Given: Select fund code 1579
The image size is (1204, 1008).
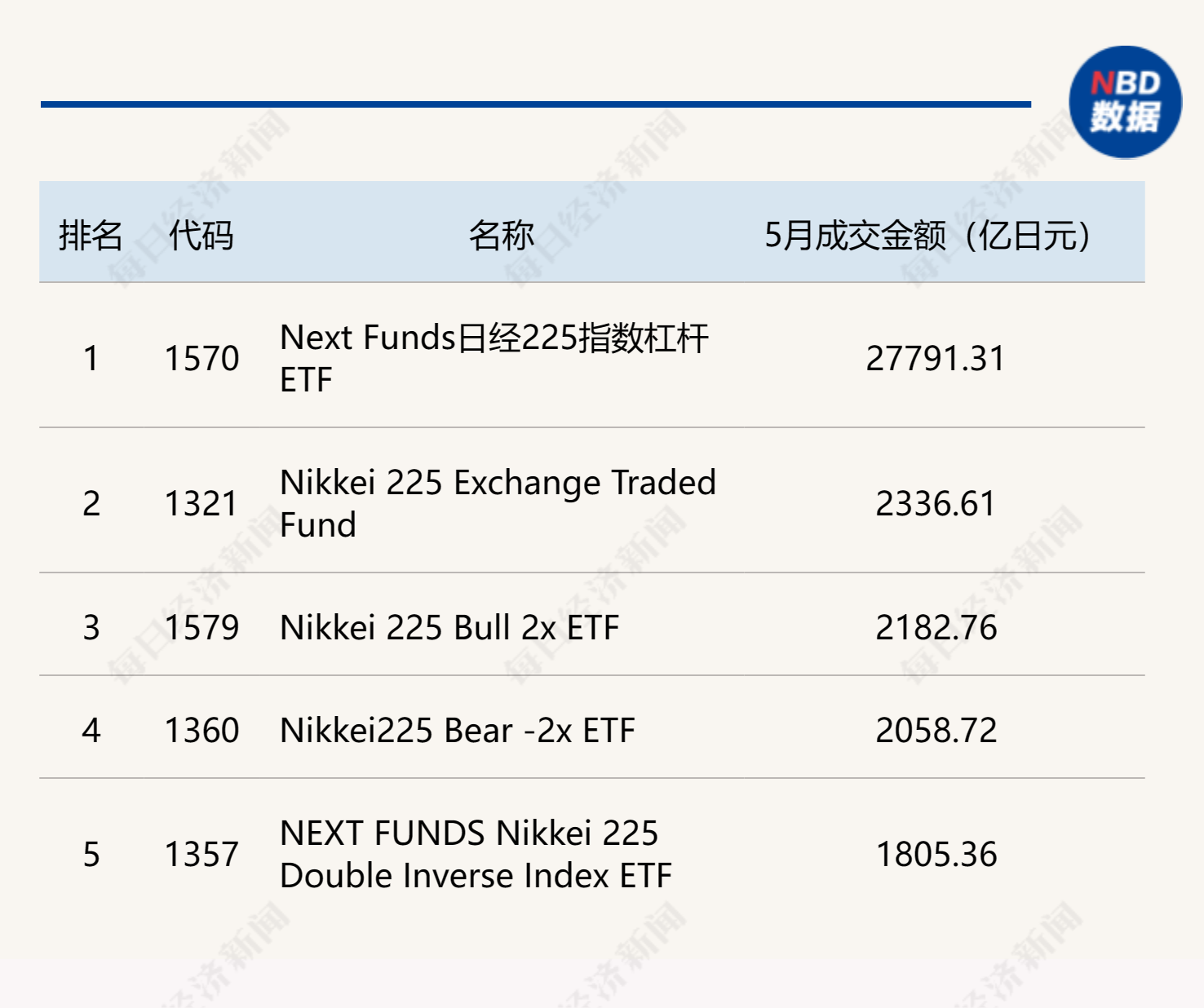Looking at the screenshot, I should click(x=201, y=627).
